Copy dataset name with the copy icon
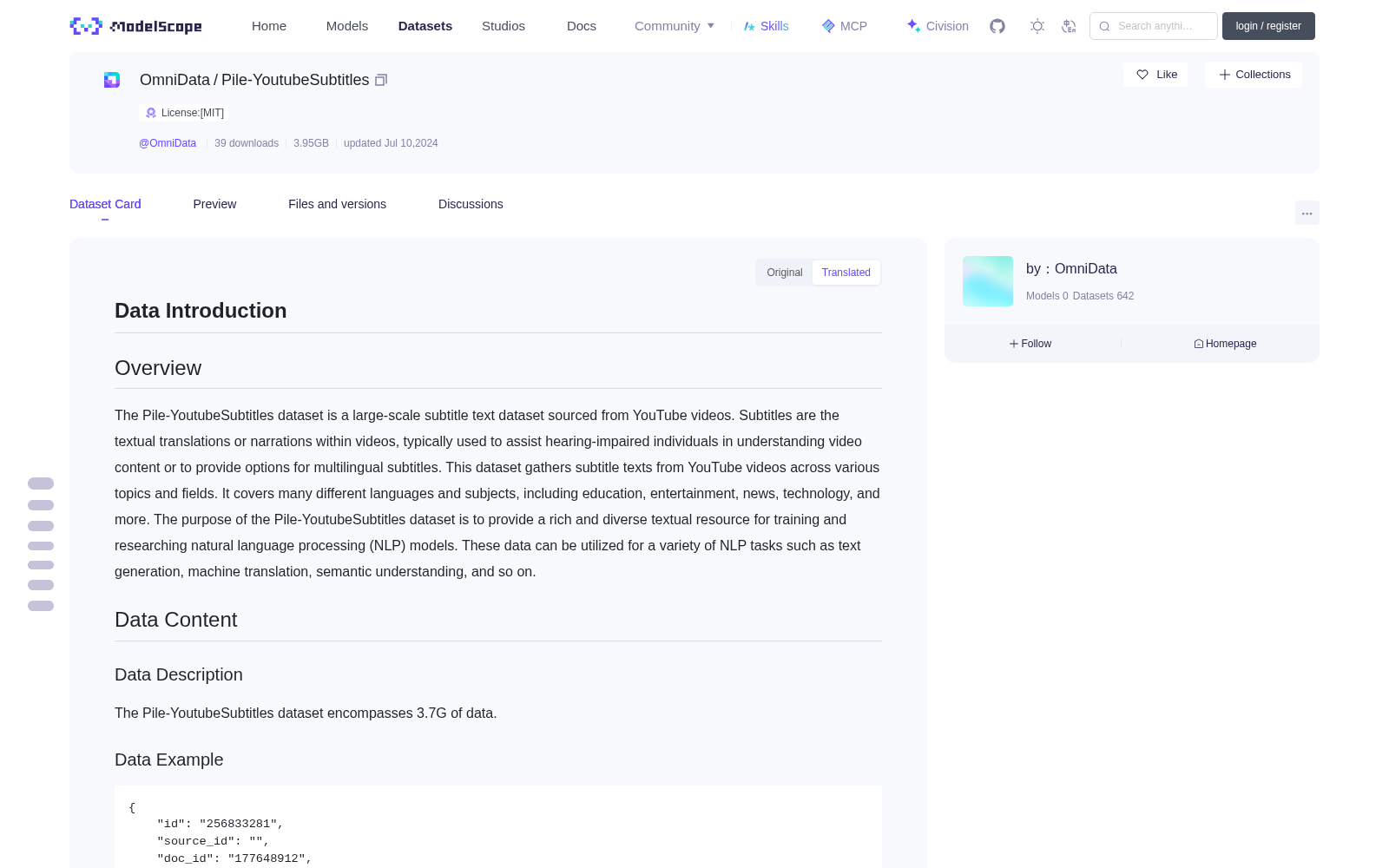Image resolution: width=1389 pixels, height=868 pixels. pos(381,80)
